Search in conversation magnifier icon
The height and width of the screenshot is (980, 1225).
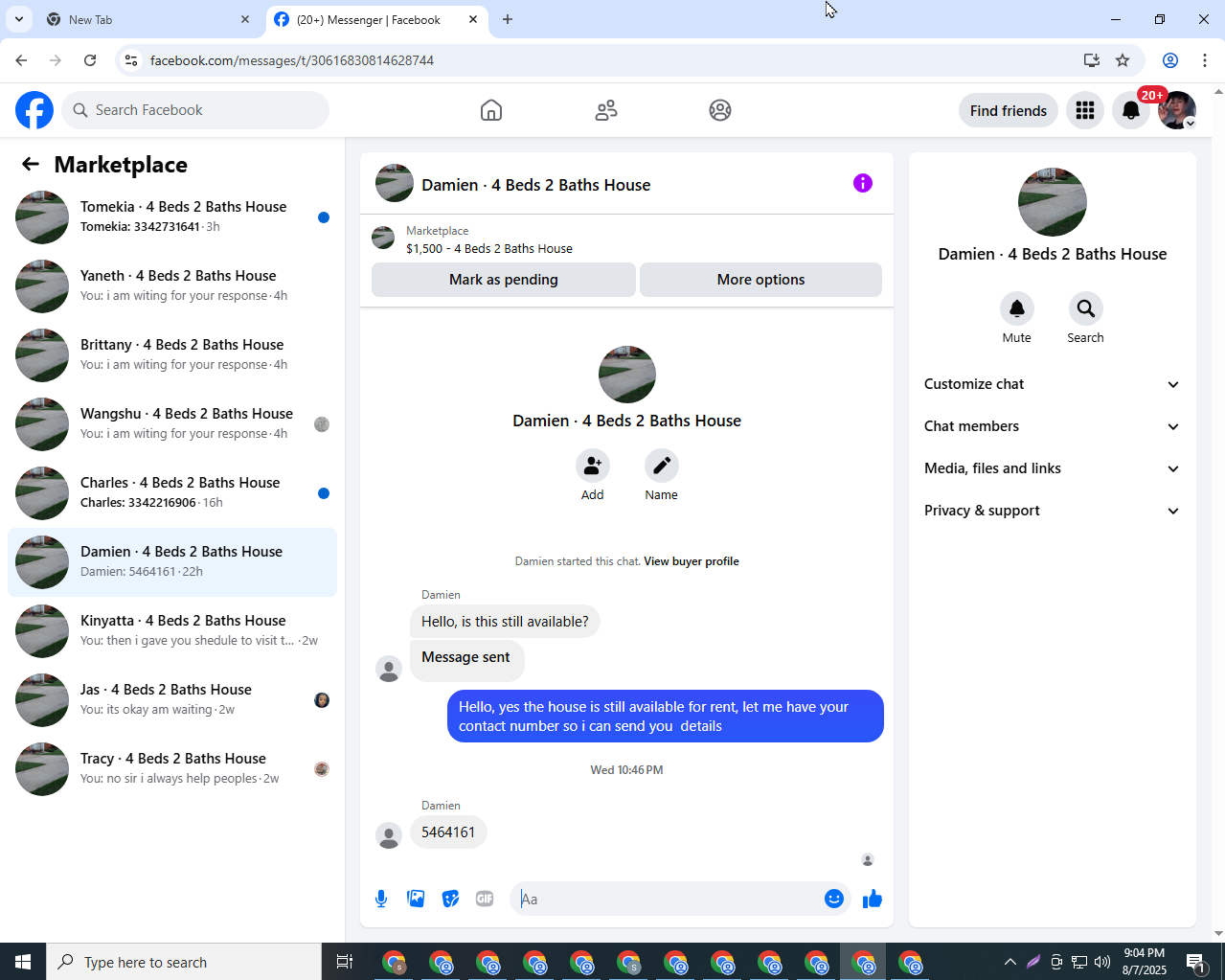click(x=1085, y=308)
